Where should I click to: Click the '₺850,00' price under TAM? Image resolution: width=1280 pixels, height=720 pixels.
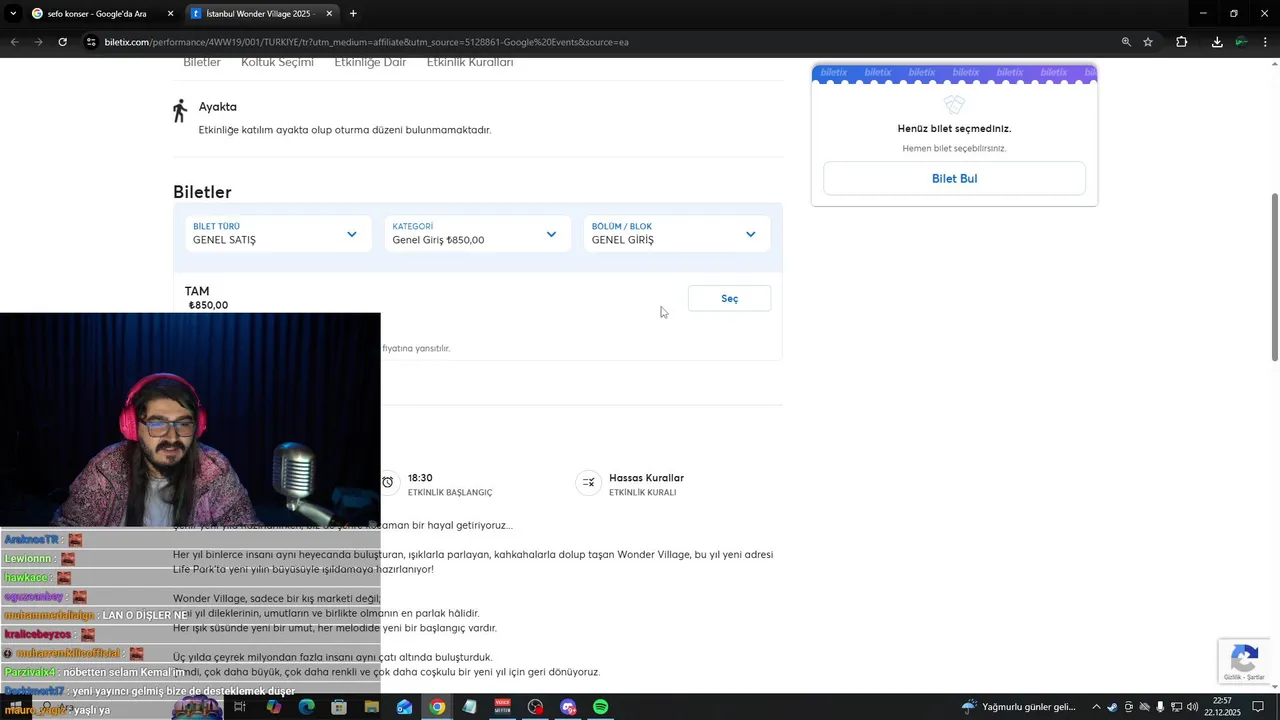point(208,305)
